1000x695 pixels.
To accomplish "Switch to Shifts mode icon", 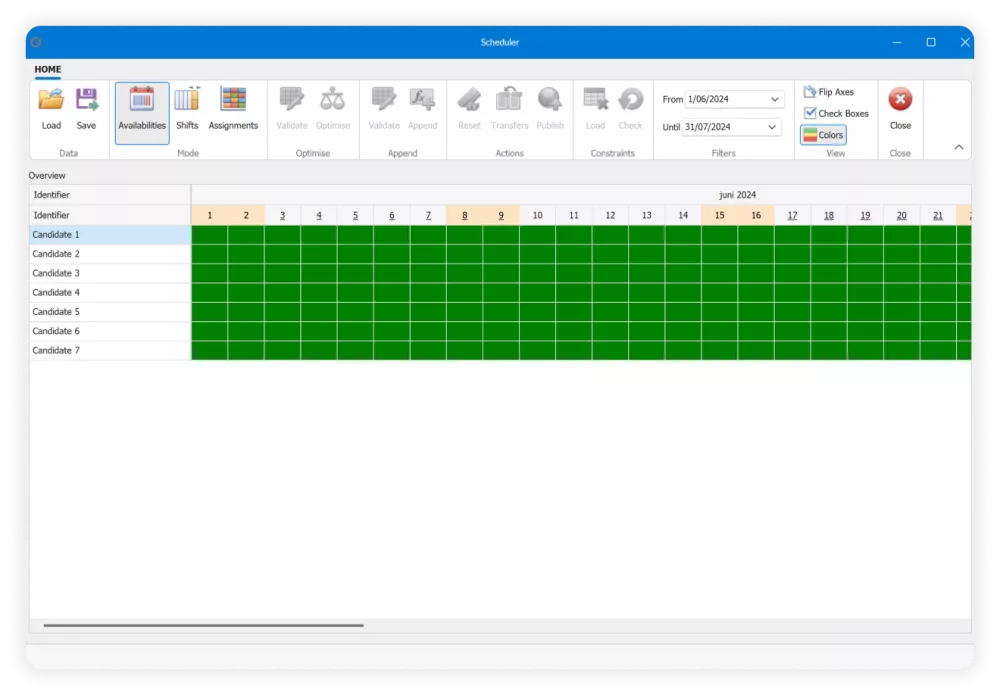I will (x=187, y=99).
